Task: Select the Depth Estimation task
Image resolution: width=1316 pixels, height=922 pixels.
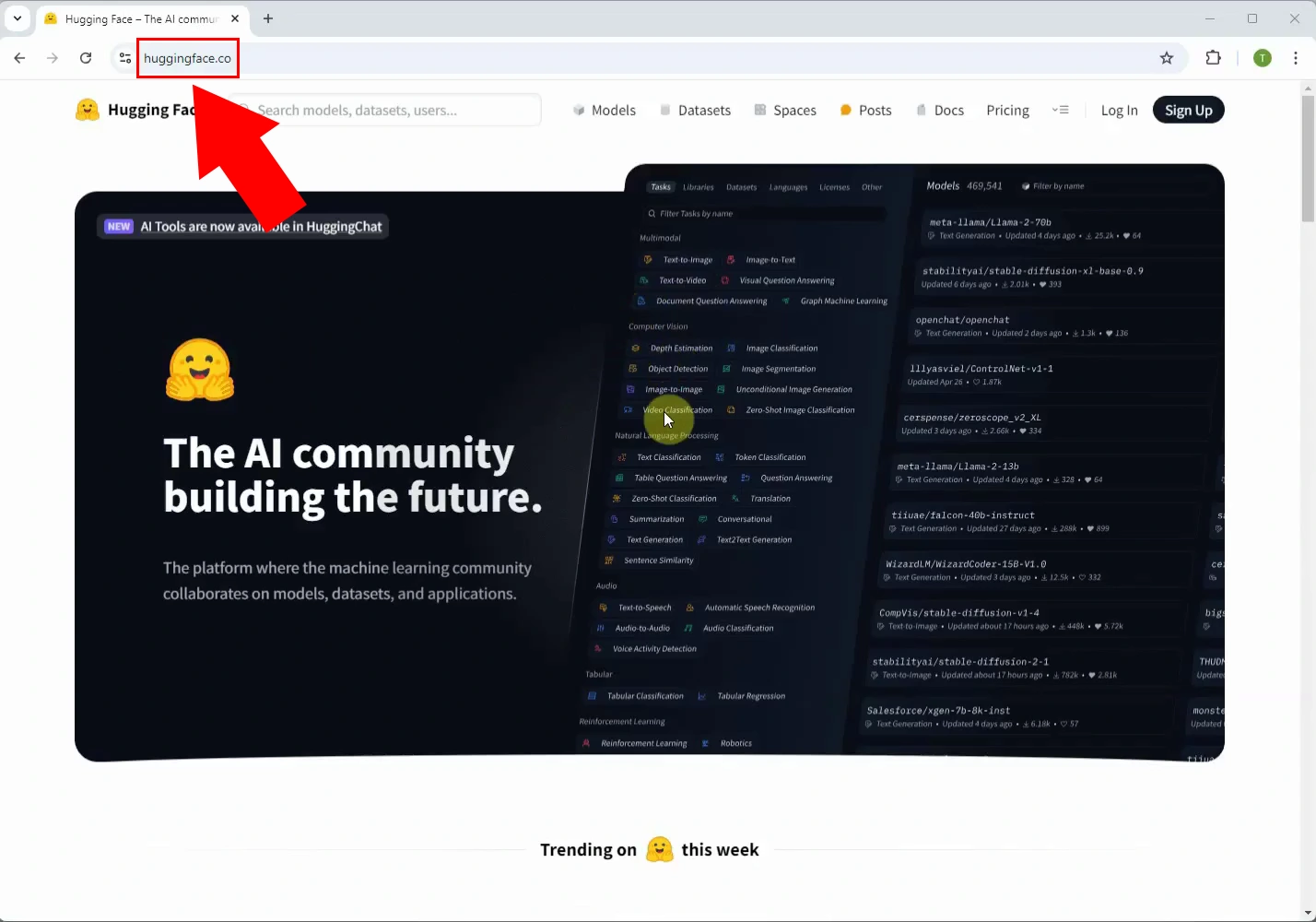Action: point(673,349)
